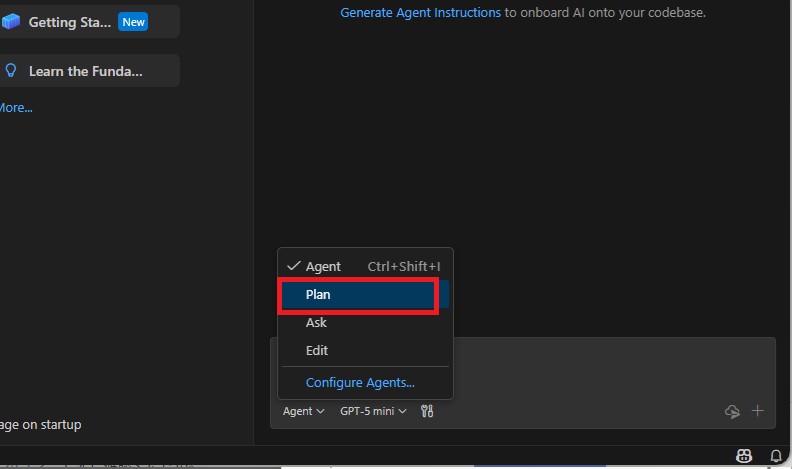The height and width of the screenshot is (469, 792).
Task: Open the Agent mode dropdown
Action: tap(303, 411)
